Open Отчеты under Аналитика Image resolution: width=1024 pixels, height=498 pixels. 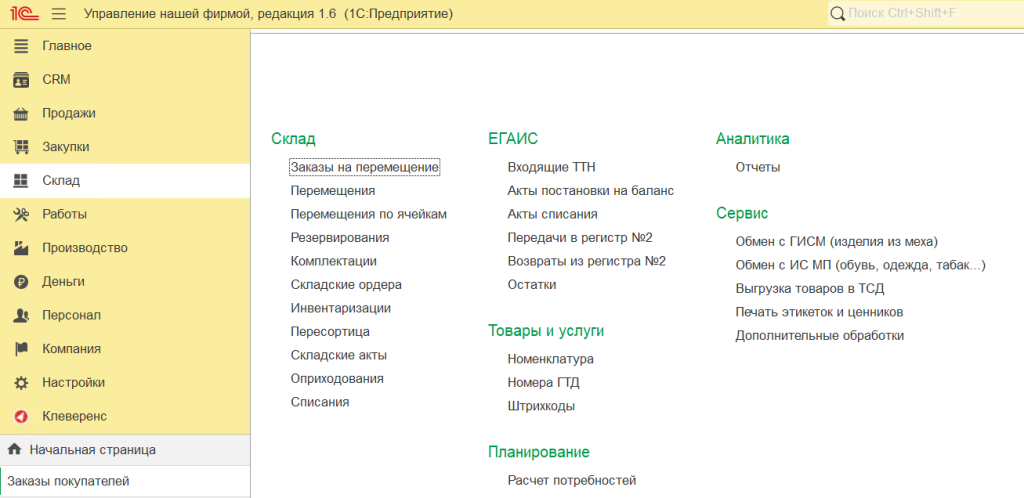758,167
